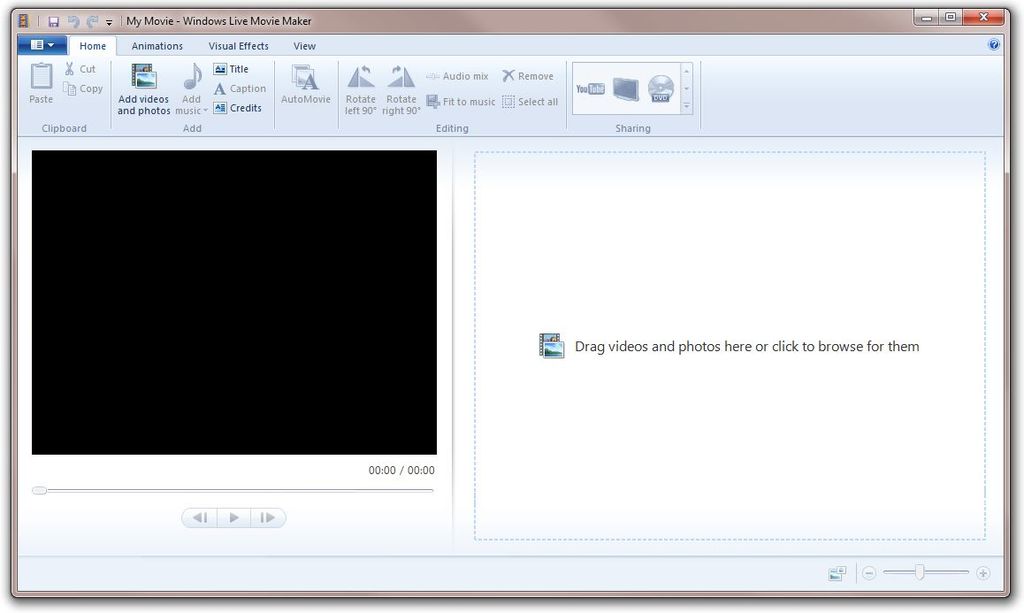Open the Add music dropdown arrow
Screen dimensions: 1024x613
pyautogui.click(x=205, y=110)
